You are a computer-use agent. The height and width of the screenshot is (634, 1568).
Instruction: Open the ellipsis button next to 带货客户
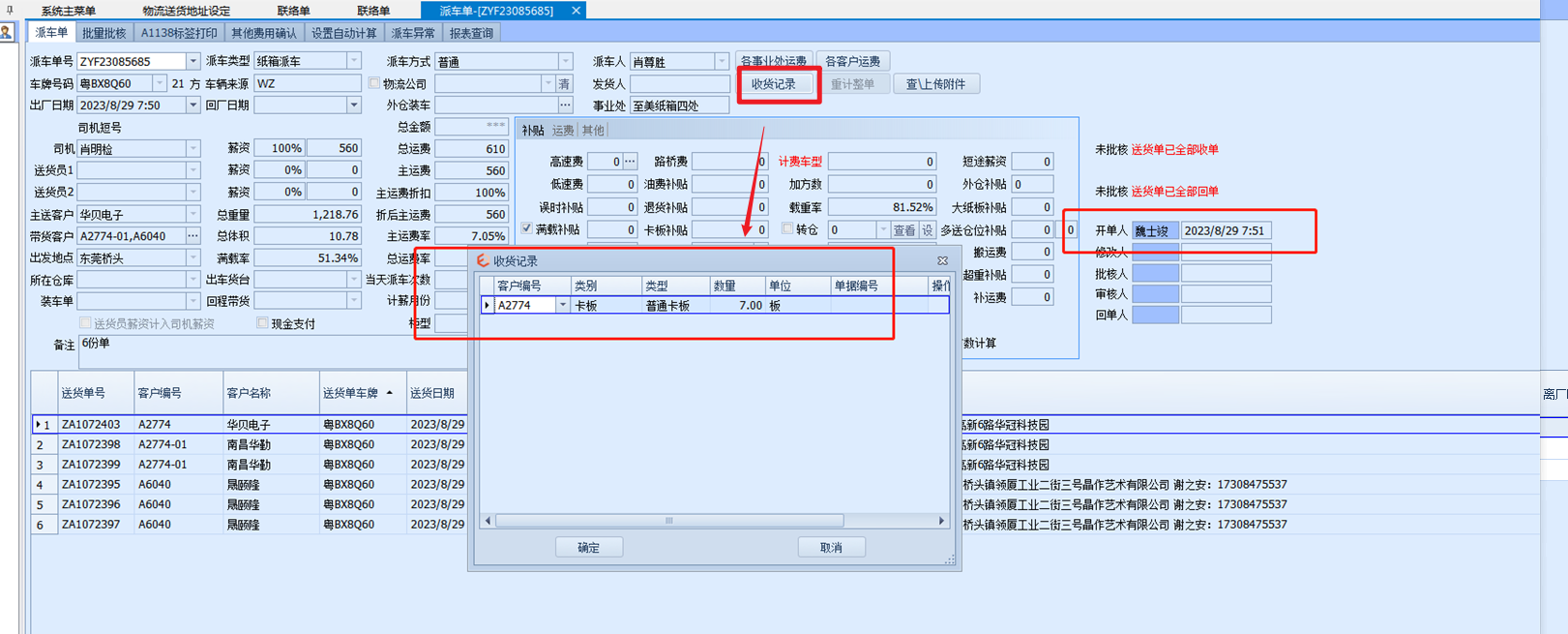[x=192, y=236]
